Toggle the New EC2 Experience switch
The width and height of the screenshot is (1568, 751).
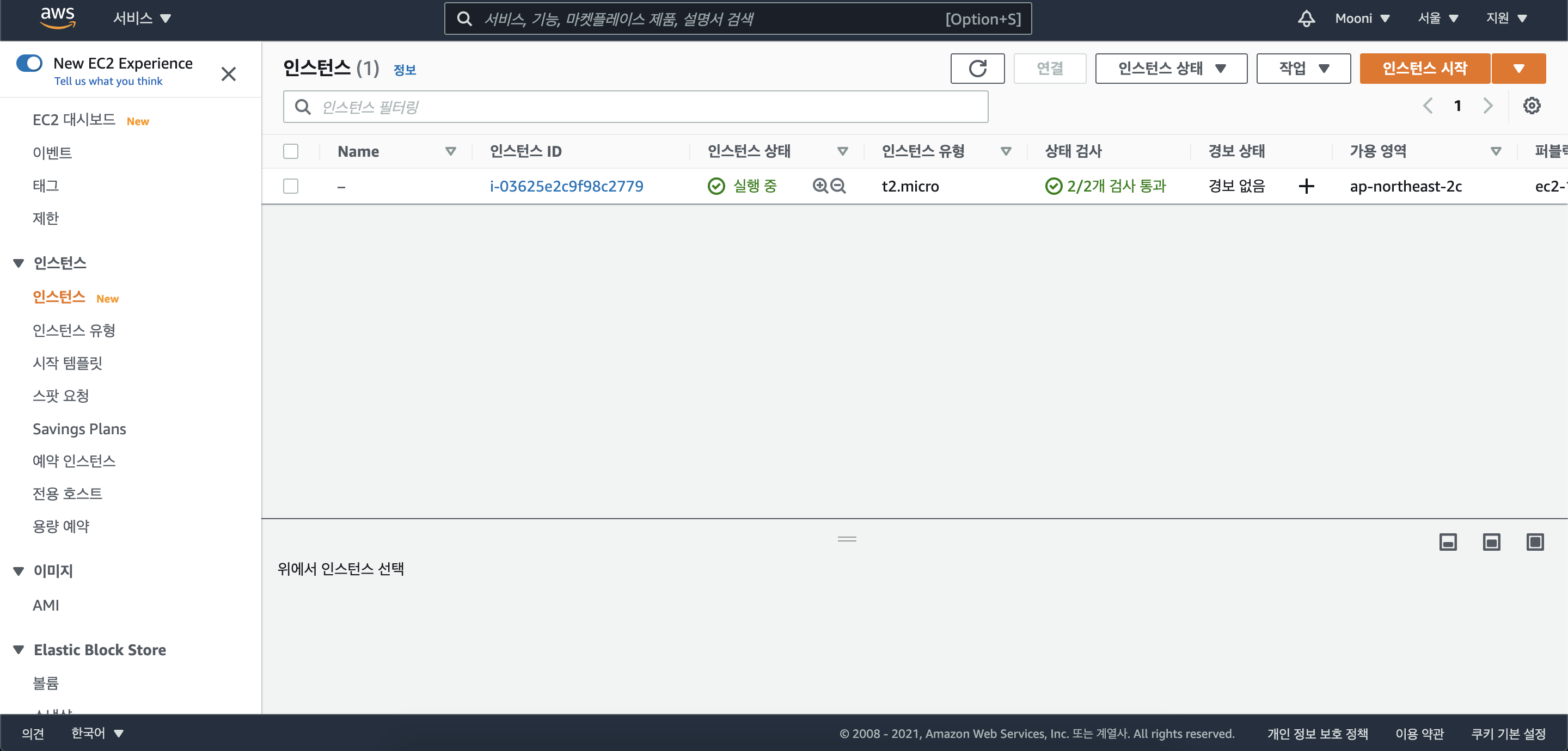click(29, 63)
